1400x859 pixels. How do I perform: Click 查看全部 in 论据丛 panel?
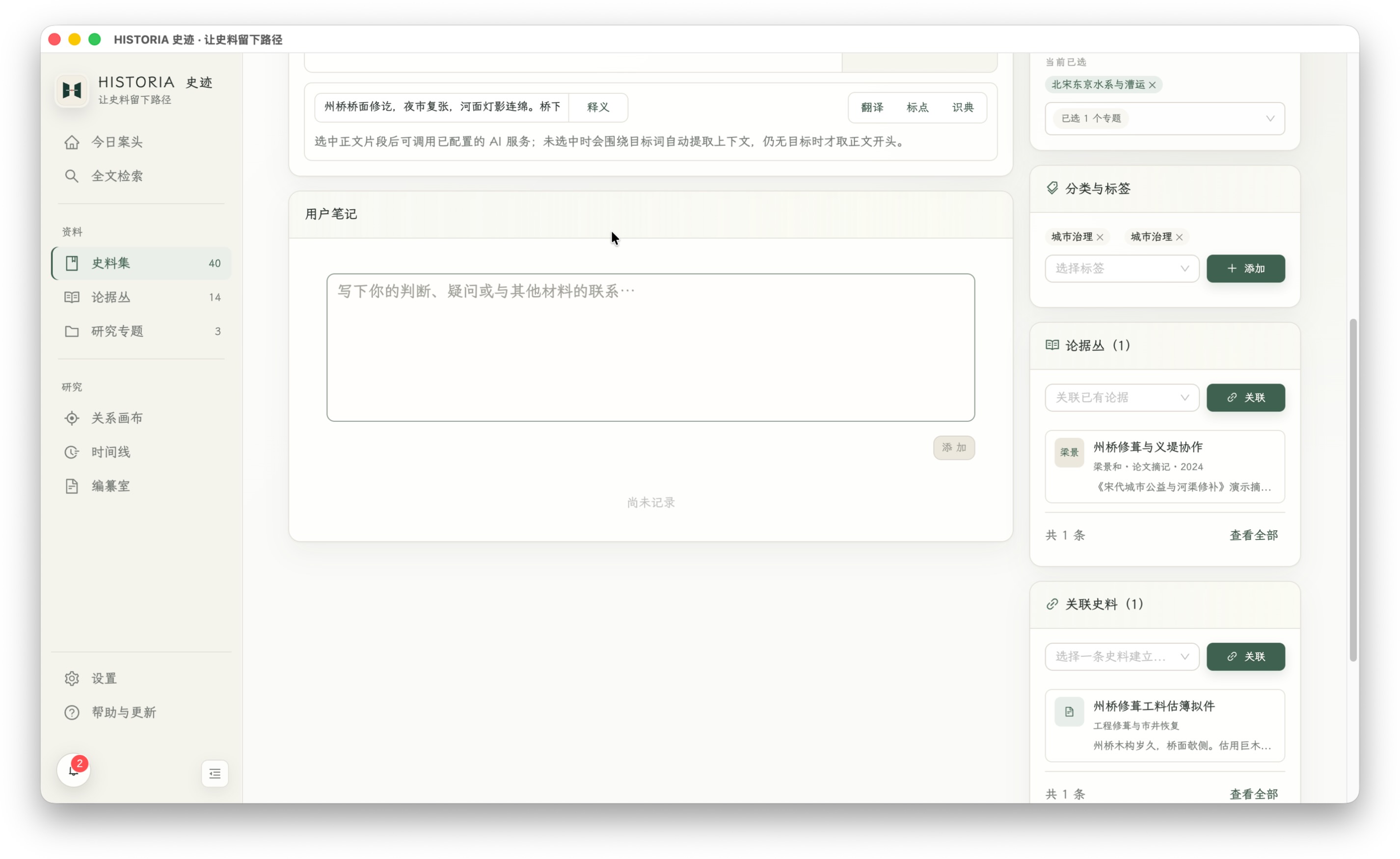(x=1253, y=535)
